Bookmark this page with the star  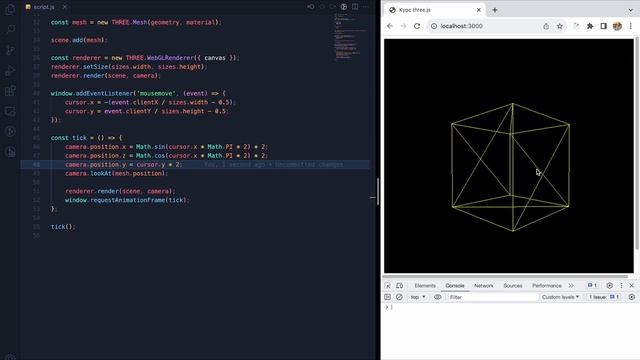click(x=560, y=26)
